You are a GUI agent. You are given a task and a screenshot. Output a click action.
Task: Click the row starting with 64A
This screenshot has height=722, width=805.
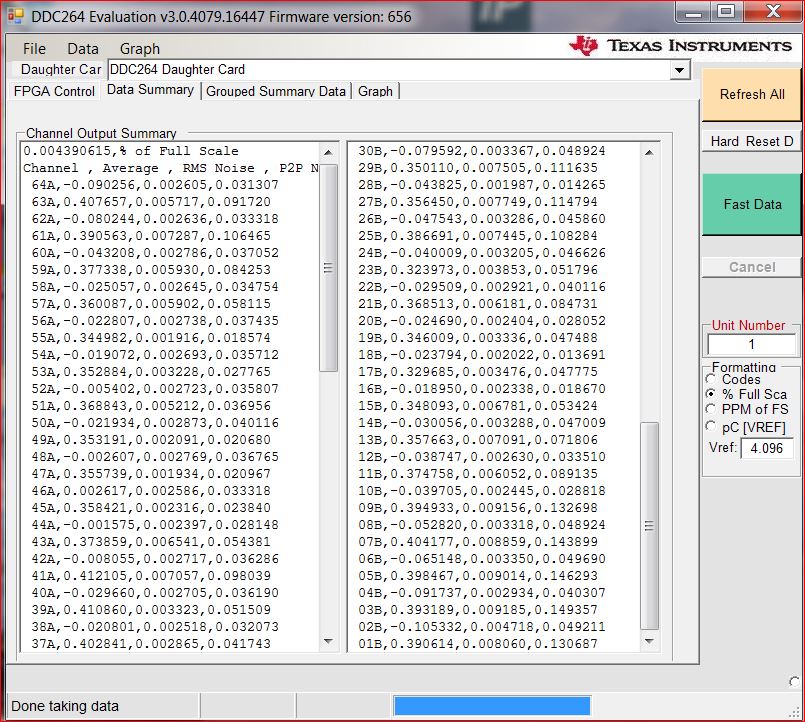(155, 185)
